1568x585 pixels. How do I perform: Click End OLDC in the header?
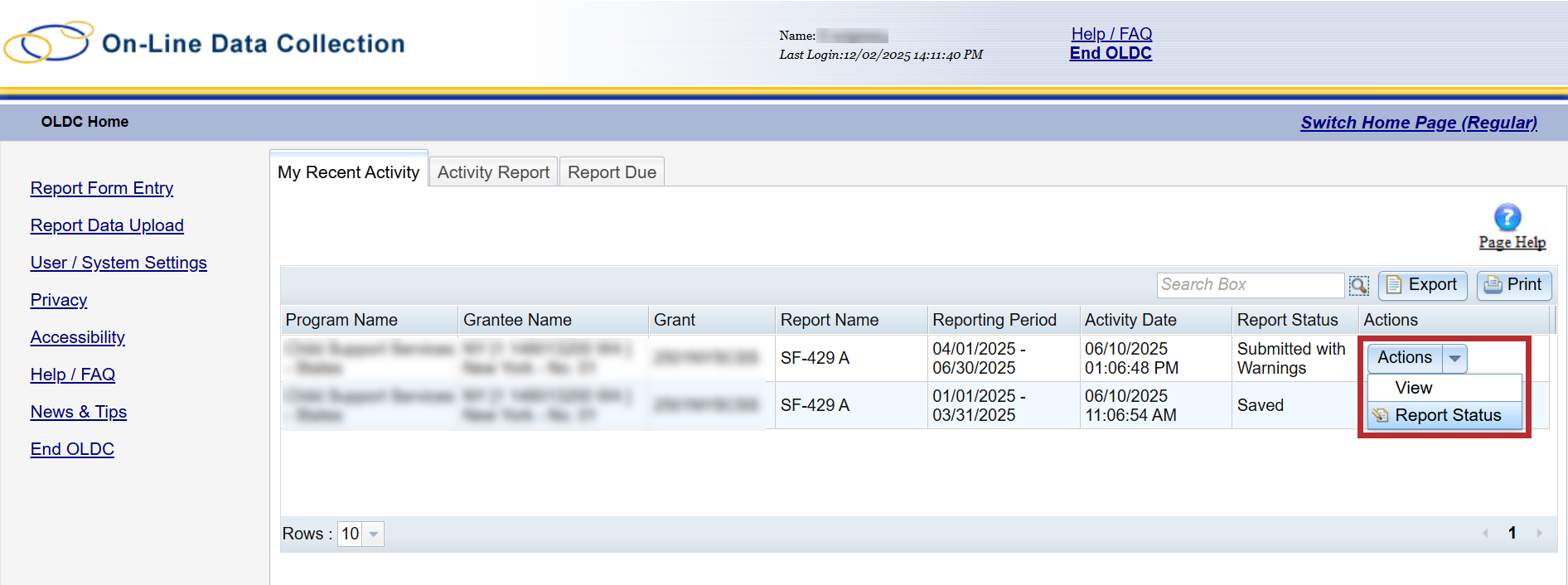point(1111,53)
